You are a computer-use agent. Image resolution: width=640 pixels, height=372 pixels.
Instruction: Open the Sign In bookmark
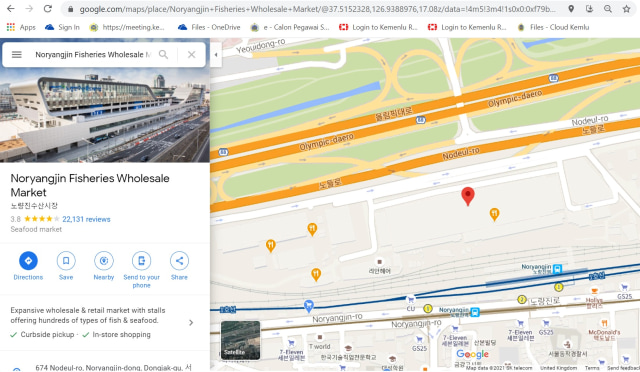tap(62, 27)
